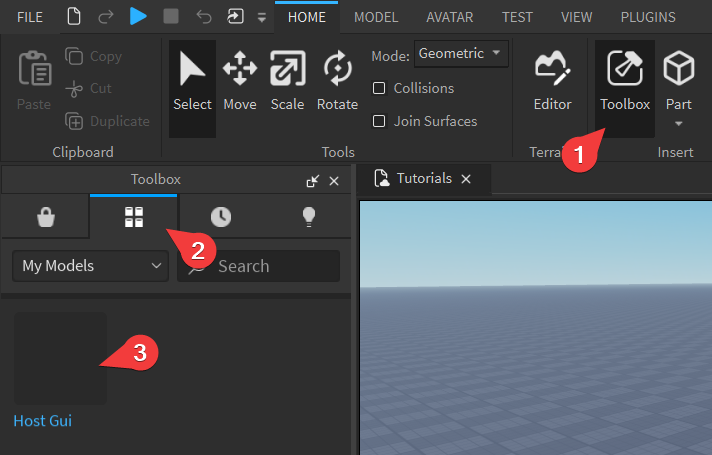Open the Terrain Editor
Screen dimensions: 712x455
[x=552, y=82]
